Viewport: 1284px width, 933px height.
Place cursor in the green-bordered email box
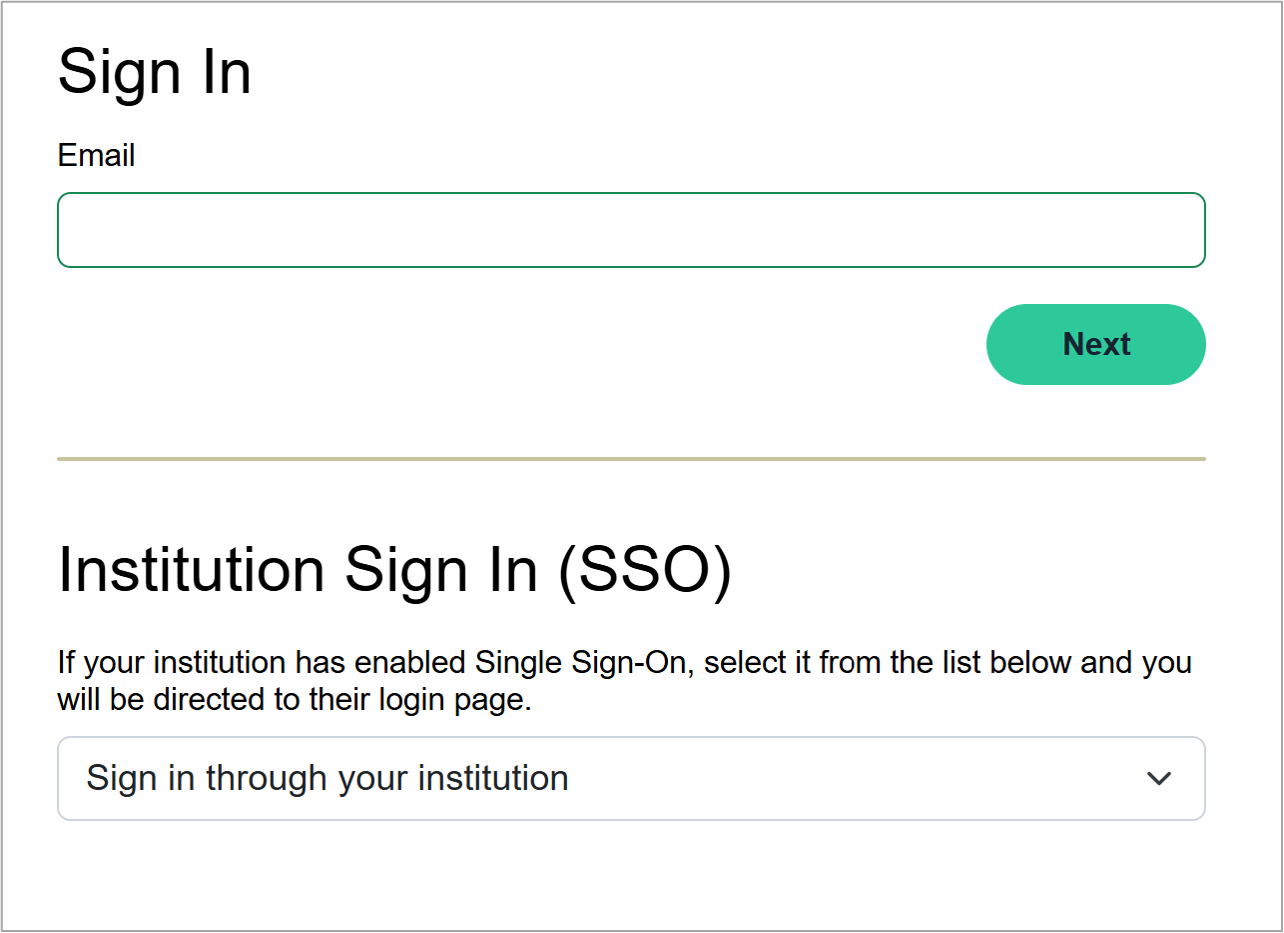pos(631,230)
